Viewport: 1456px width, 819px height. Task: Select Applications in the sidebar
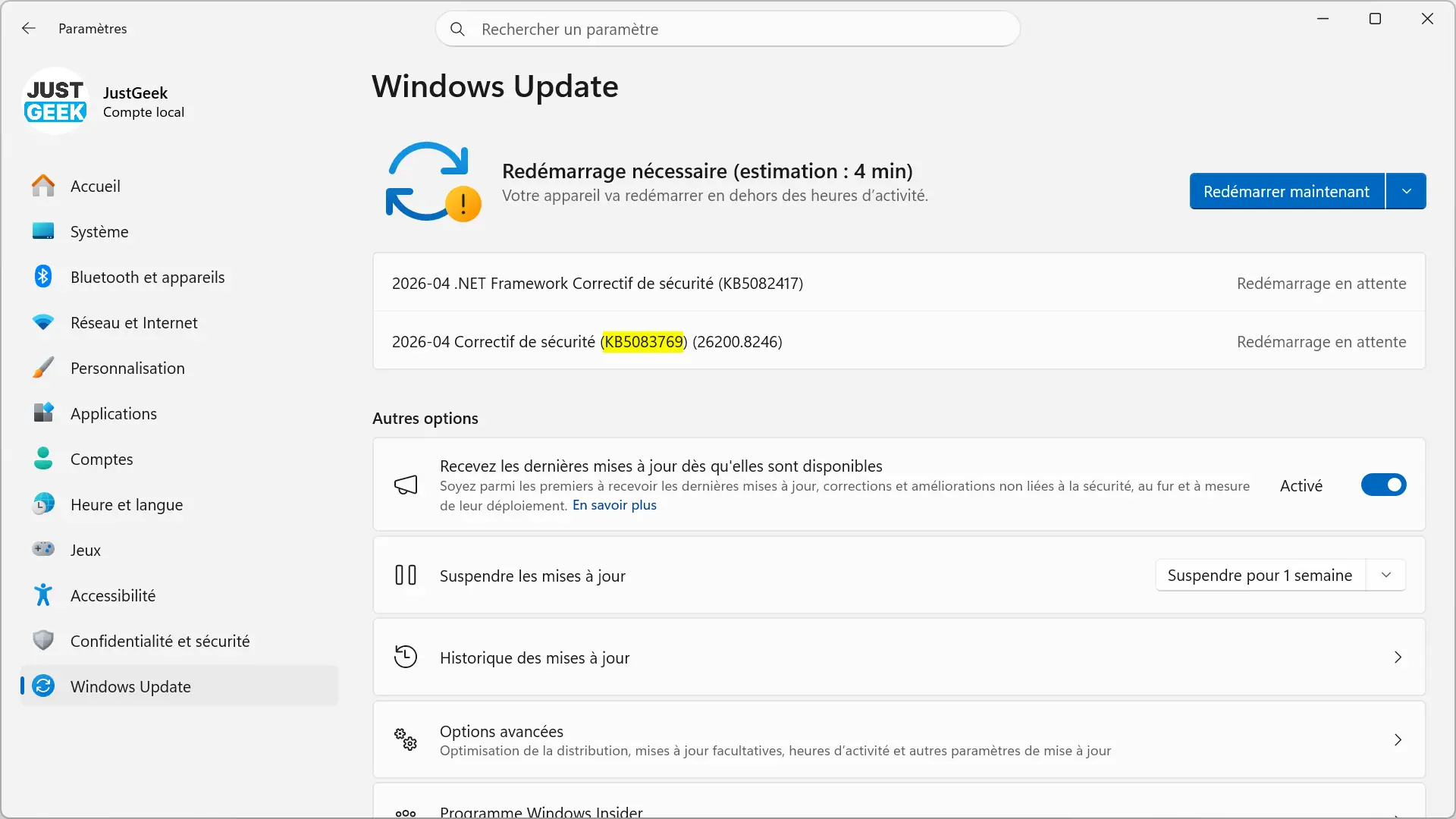click(180, 413)
